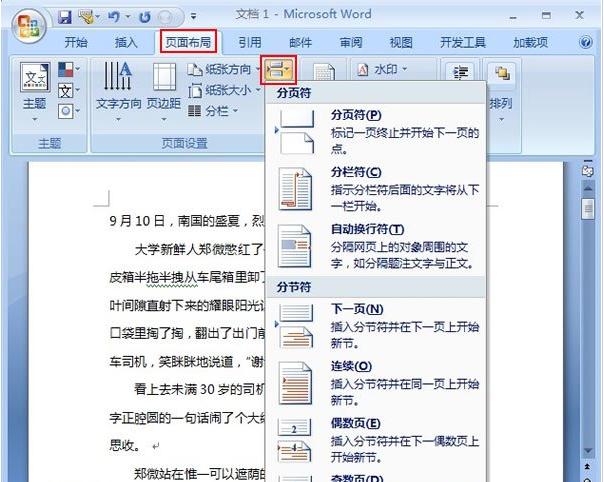Select the 页面布局 tab
Screen dimensions: 604x482
tap(188, 42)
